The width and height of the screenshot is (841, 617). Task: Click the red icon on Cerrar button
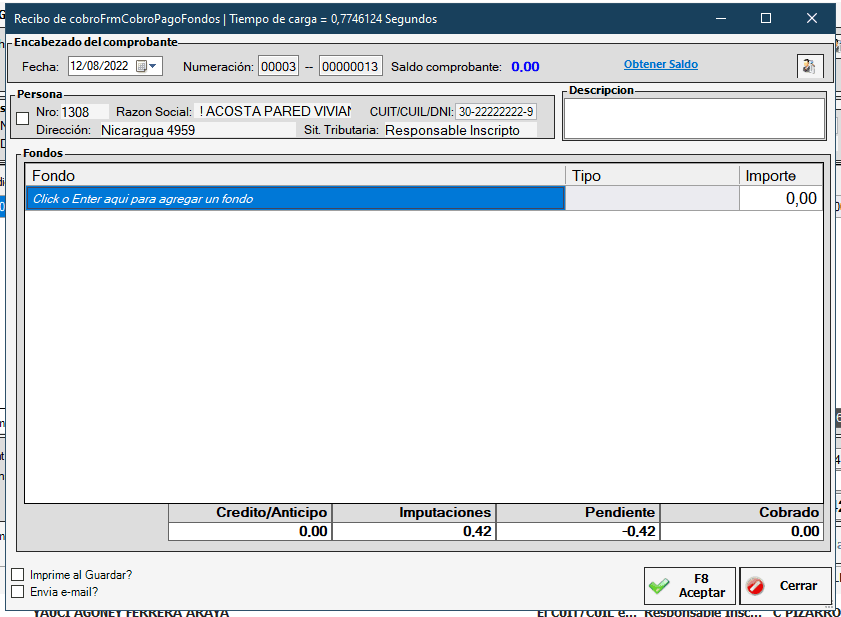point(756,586)
